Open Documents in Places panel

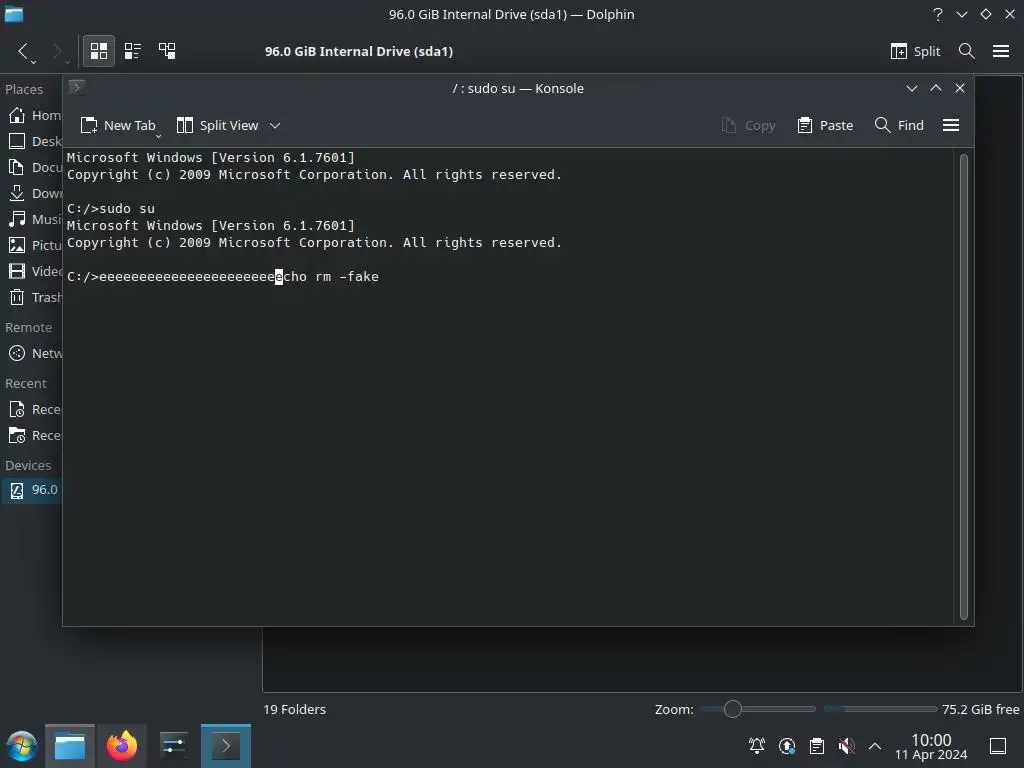click(35, 167)
